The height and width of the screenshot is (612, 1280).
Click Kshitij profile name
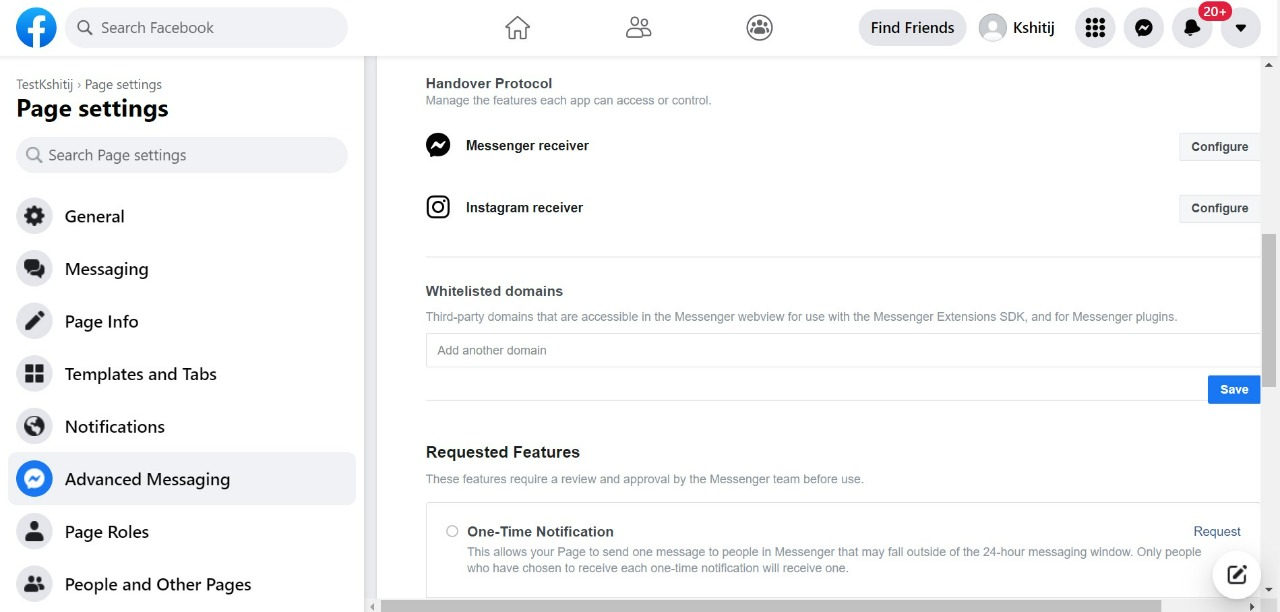point(1034,28)
